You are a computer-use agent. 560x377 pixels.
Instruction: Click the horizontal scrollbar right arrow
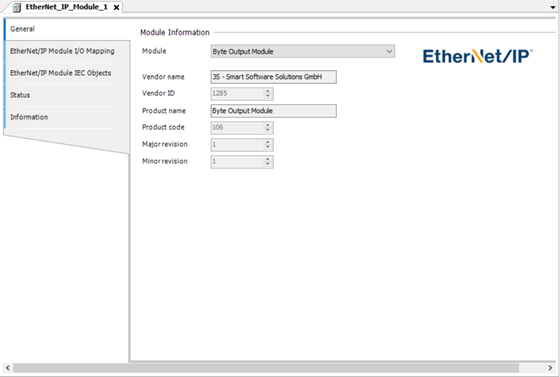(x=550, y=368)
